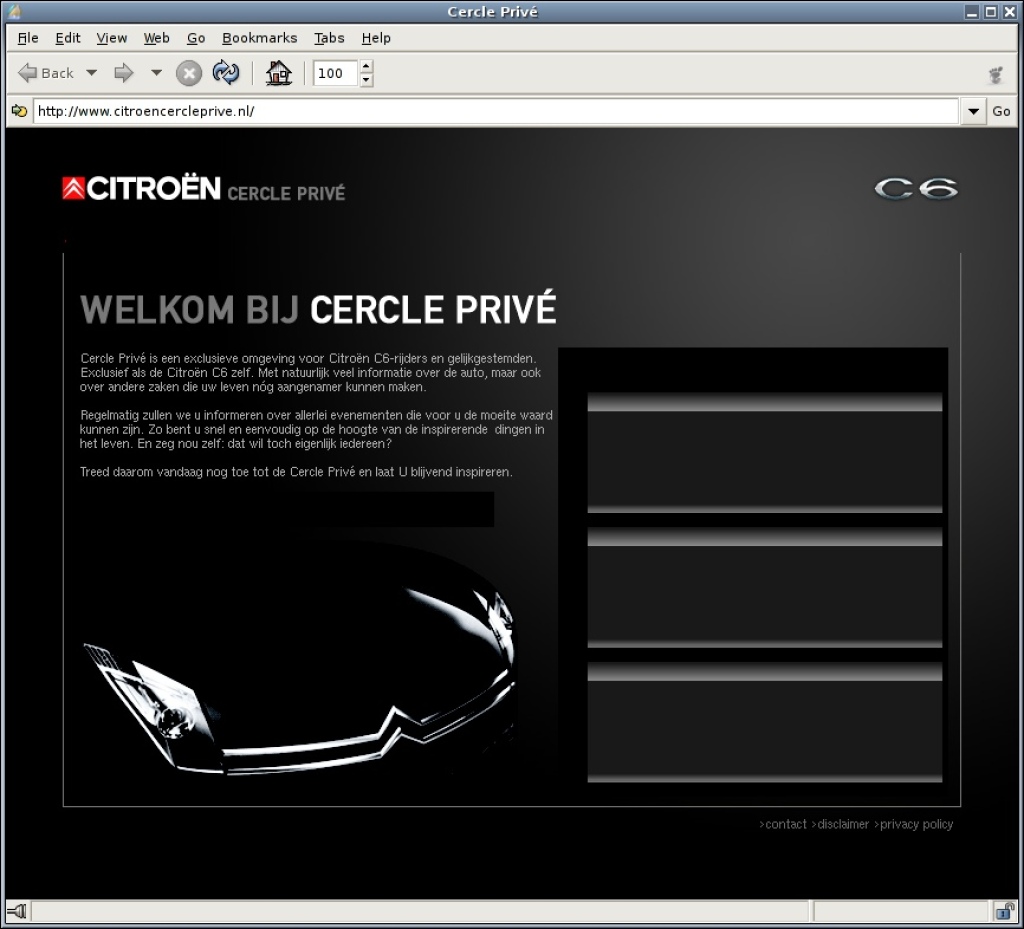
Task: Open the disclaimer link
Action: pyautogui.click(x=843, y=824)
